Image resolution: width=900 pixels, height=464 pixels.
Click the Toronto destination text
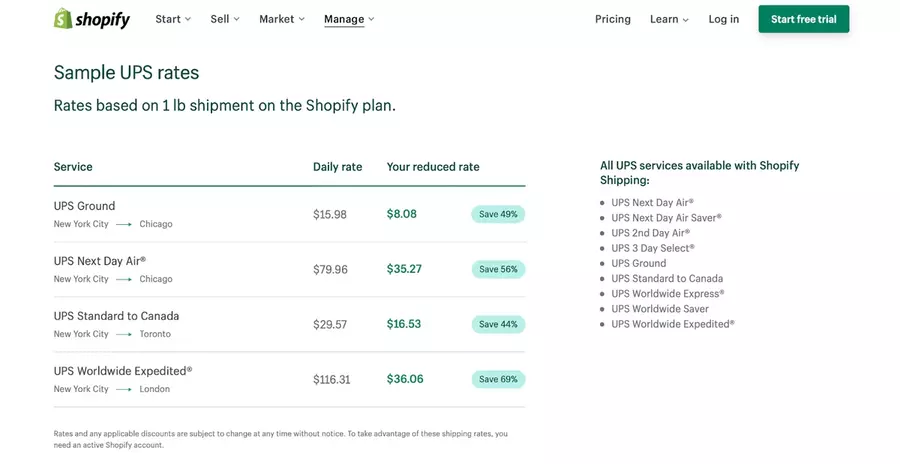[155, 334]
